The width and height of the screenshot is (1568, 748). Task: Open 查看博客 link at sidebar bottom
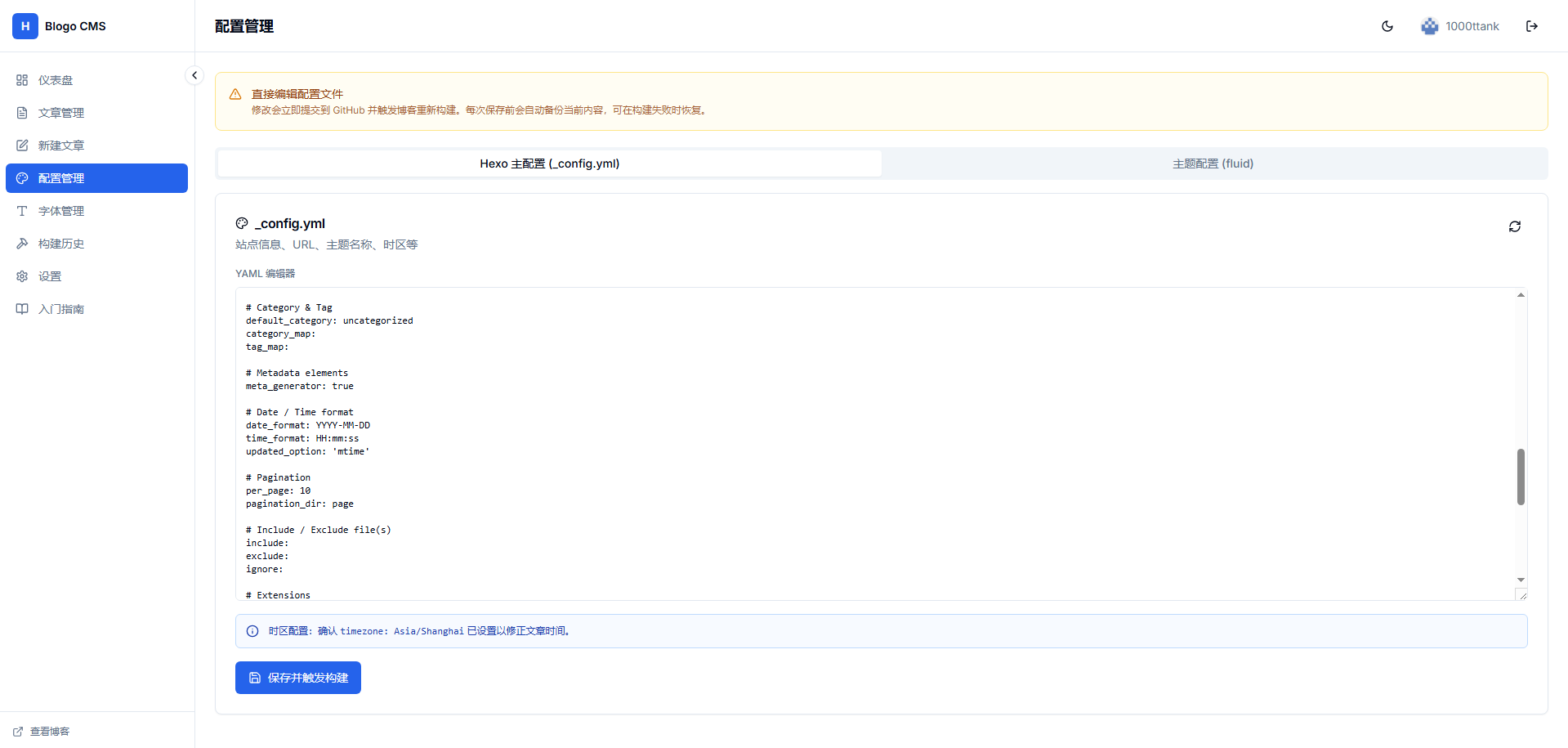coord(49,732)
